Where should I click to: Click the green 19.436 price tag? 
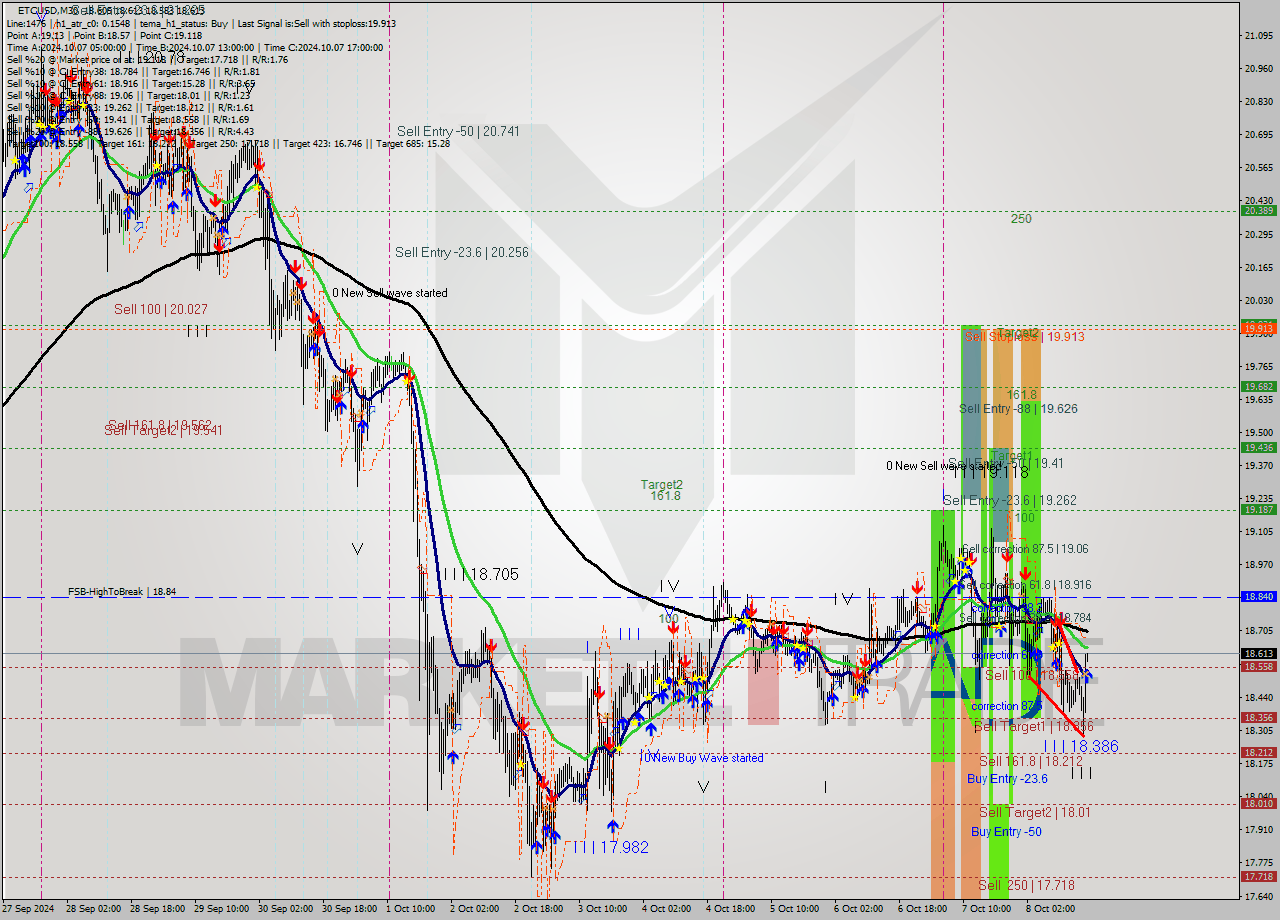point(1258,448)
